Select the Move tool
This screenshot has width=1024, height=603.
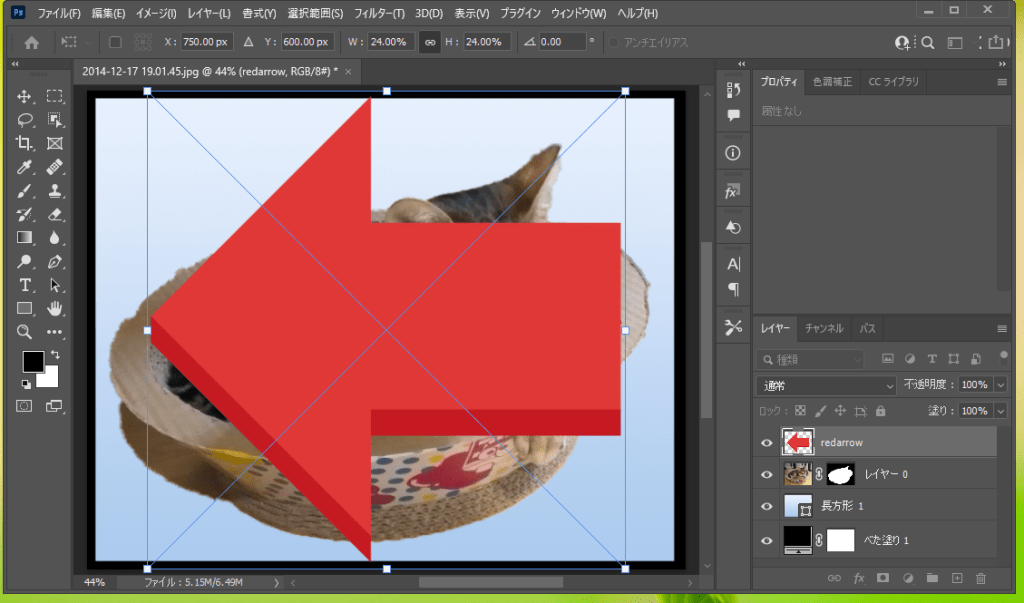(24, 97)
